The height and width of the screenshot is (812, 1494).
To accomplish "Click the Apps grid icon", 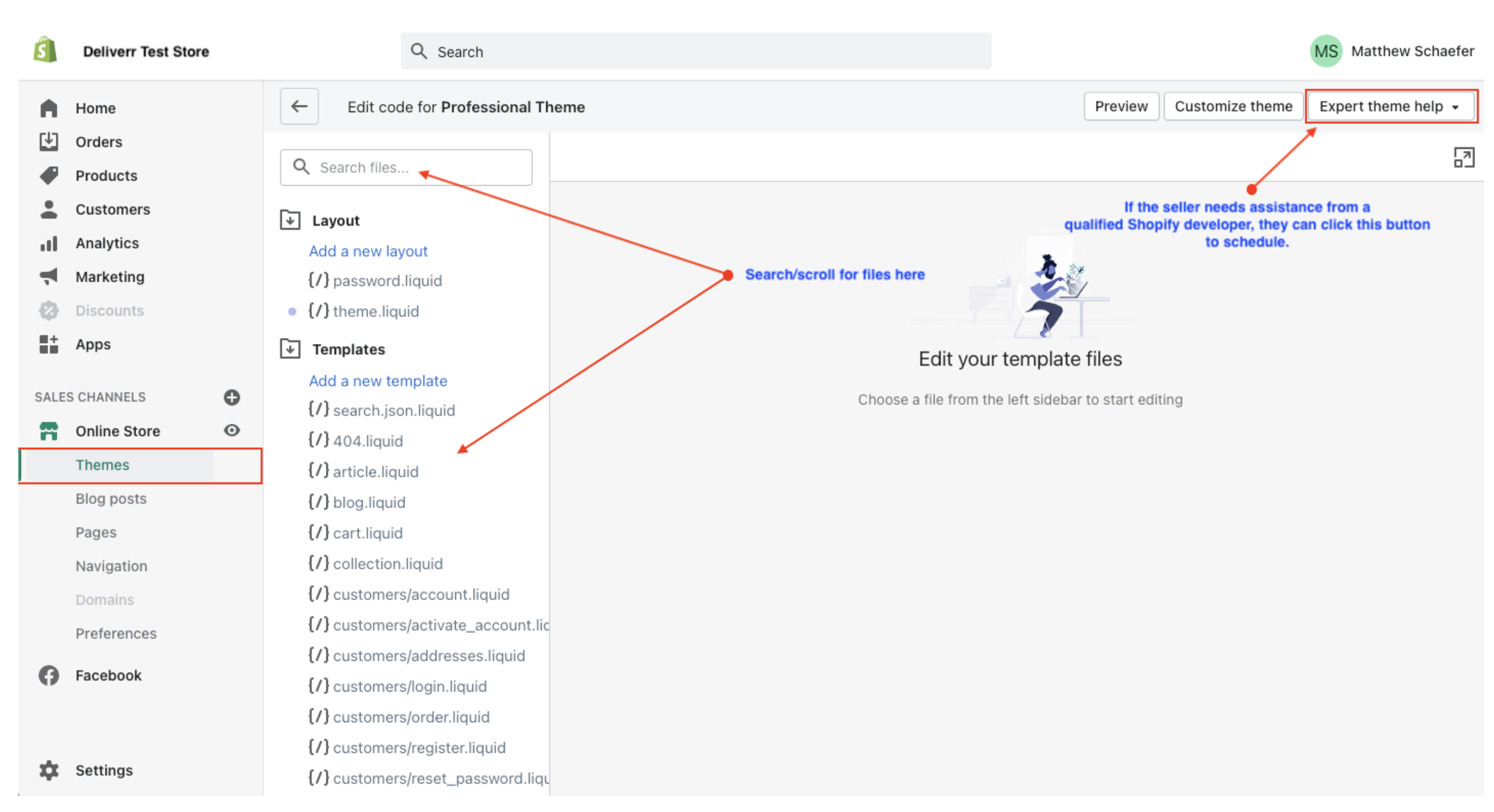I will (49, 344).
